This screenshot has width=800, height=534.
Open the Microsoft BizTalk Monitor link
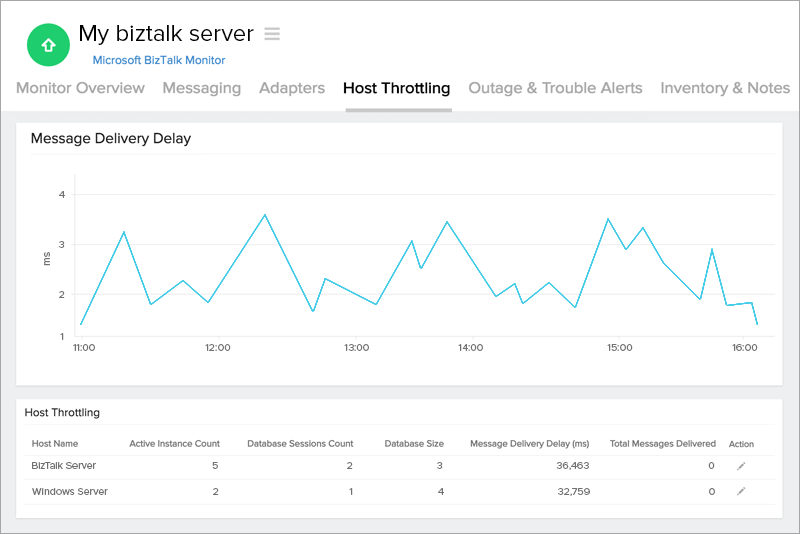[159, 60]
